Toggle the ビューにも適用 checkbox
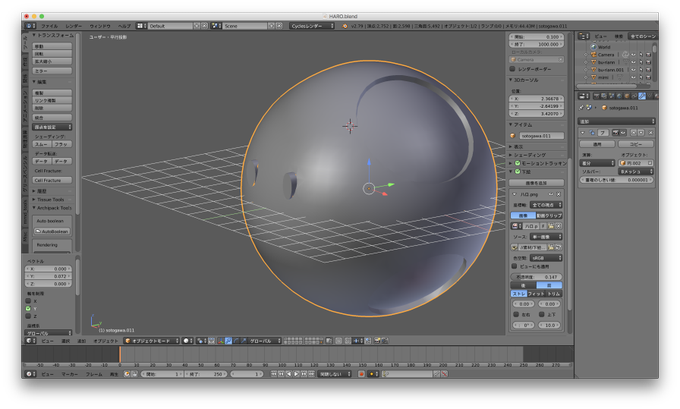 tap(514, 266)
